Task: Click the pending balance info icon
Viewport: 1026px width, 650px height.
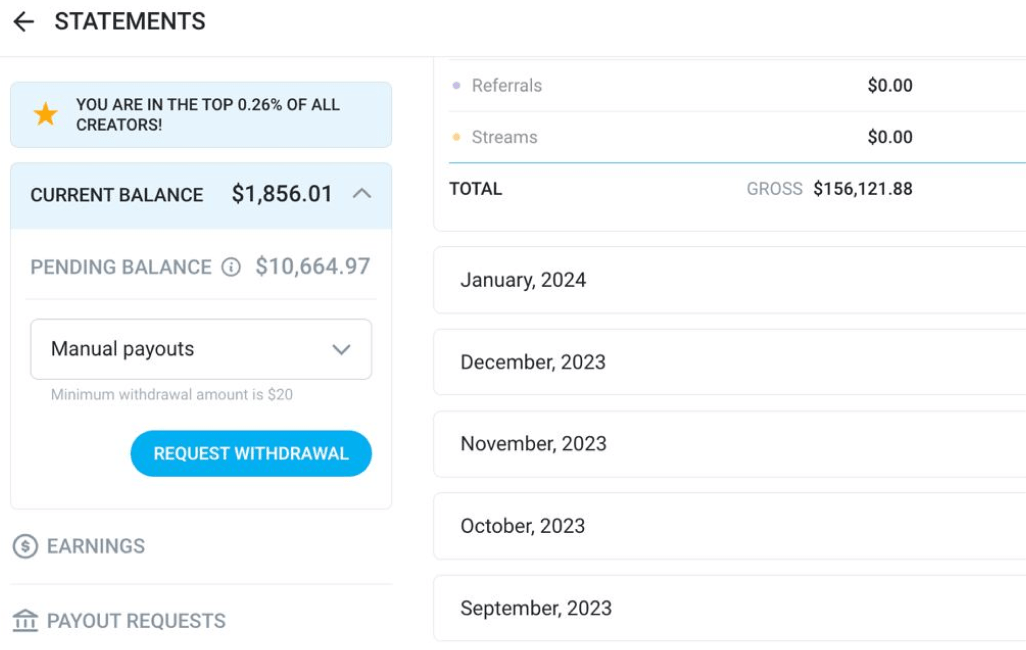Action: (x=231, y=267)
